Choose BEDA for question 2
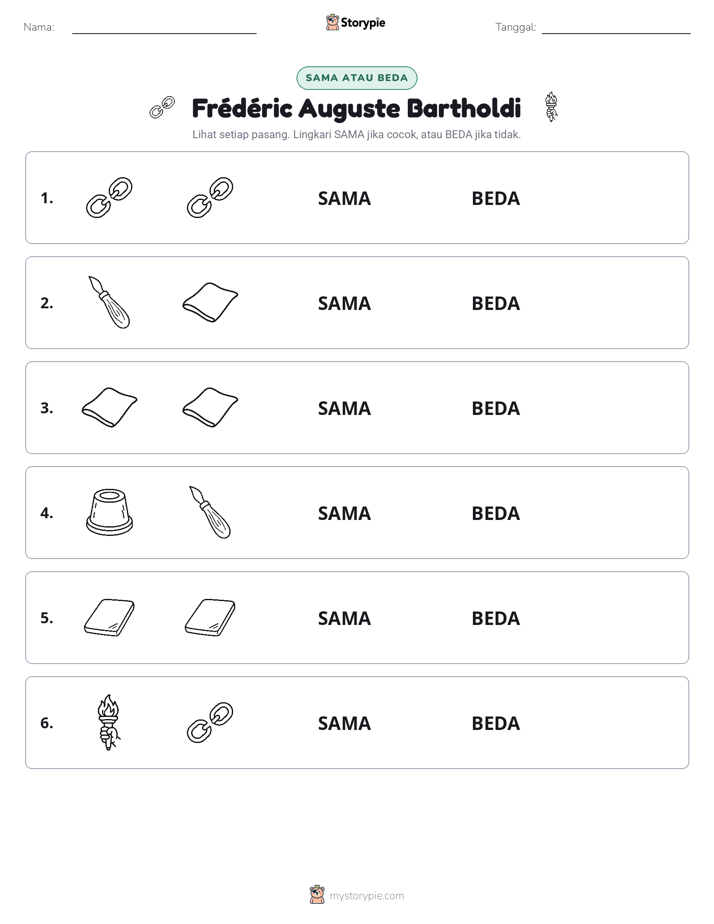 pyautogui.click(x=496, y=303)
